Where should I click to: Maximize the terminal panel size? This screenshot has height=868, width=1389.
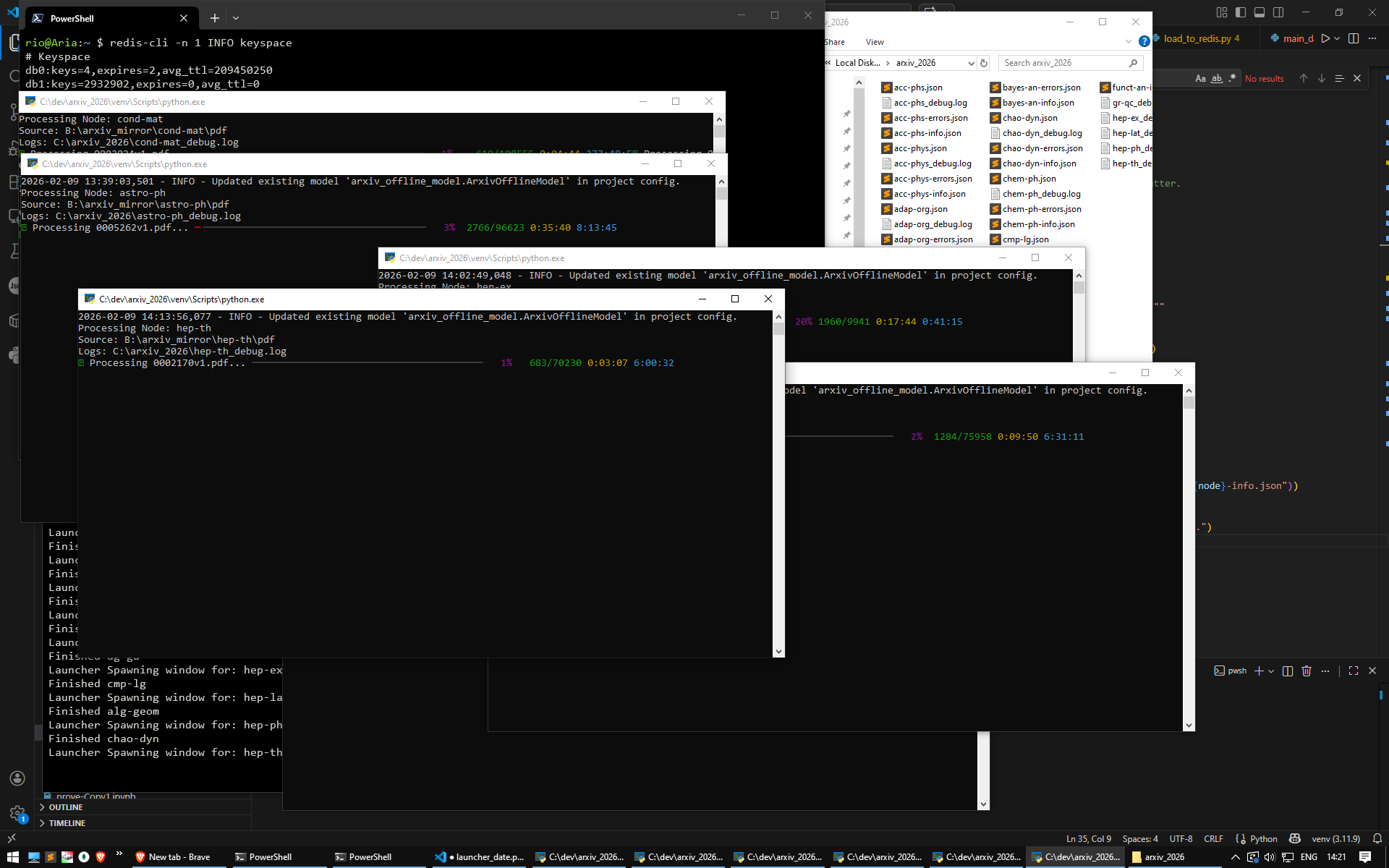point(1354,671)
